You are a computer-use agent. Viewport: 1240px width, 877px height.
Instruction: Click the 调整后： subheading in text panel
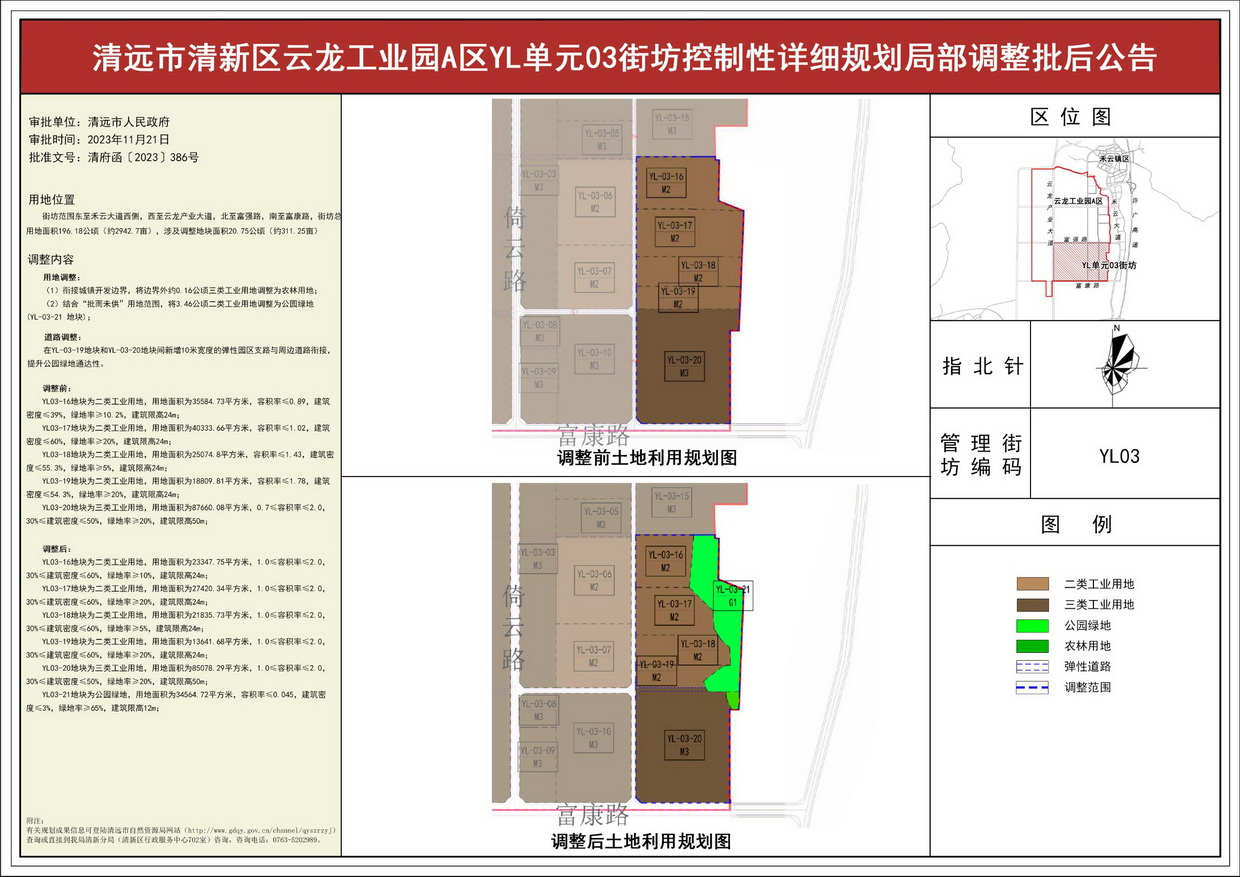pos(58,549)
